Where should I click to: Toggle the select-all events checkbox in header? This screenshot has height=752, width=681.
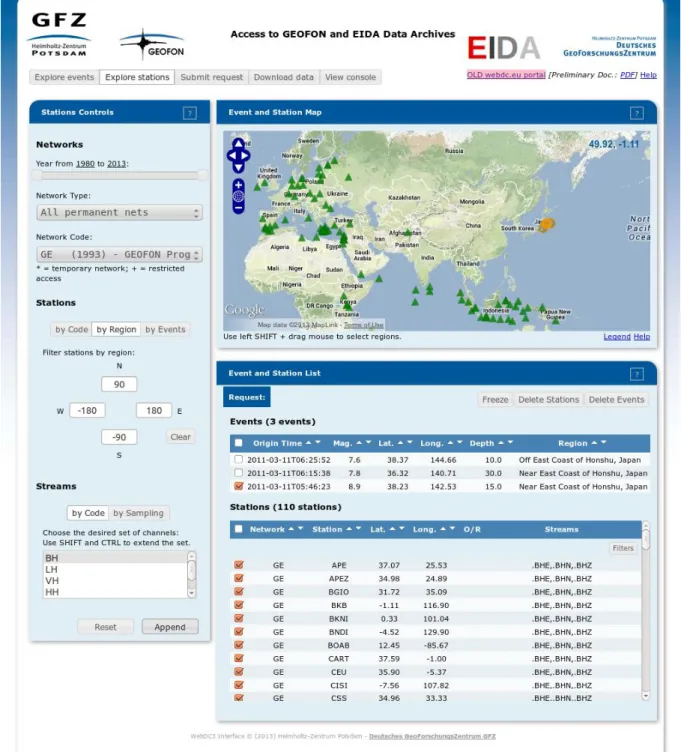tap(238, 443)
